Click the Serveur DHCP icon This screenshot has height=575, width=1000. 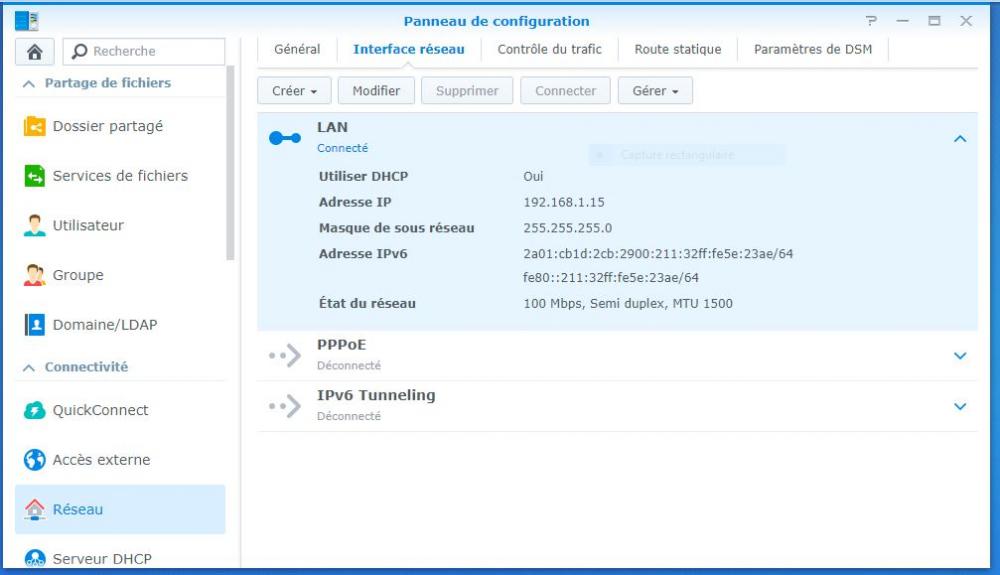coord(34,558)
